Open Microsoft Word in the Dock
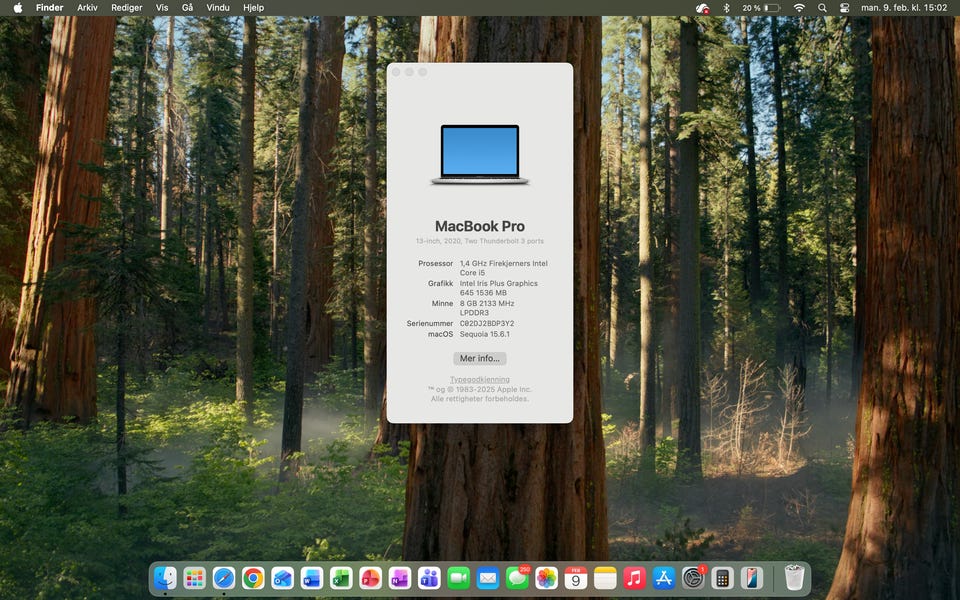This screenshot has width=960, height=600. [x=312, y=577]
